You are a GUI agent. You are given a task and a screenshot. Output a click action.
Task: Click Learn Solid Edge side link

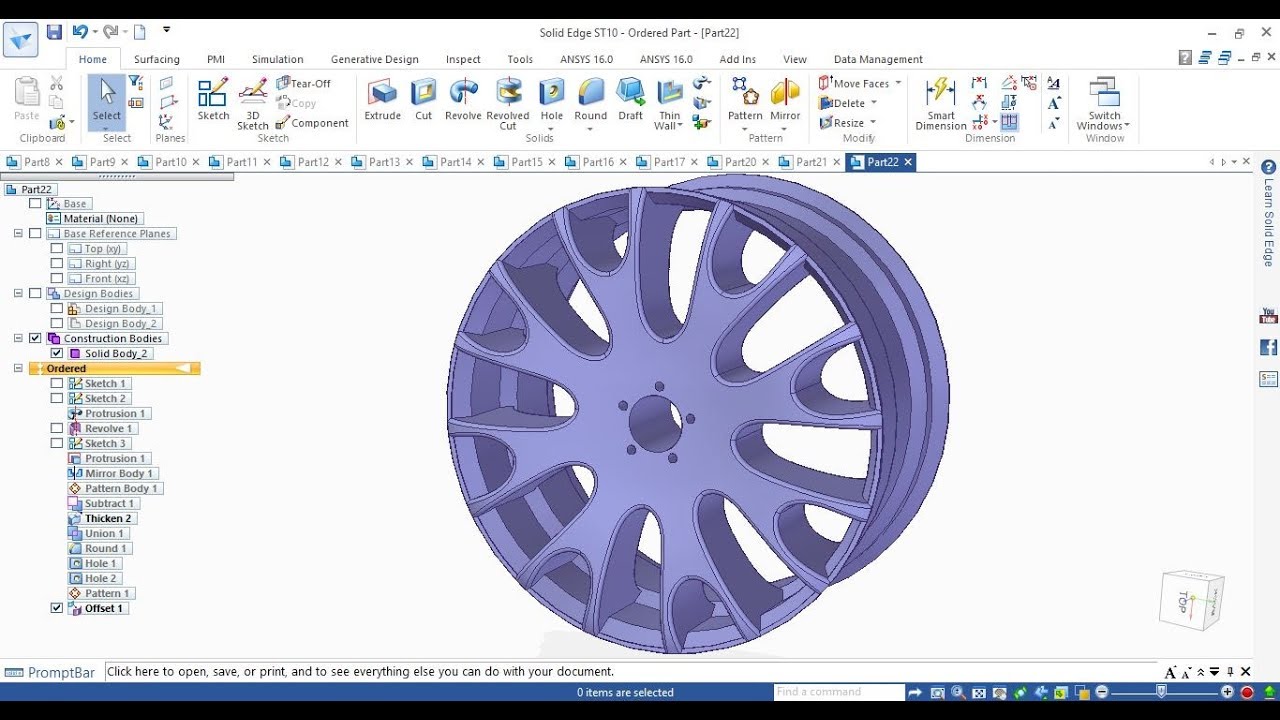click(1269, 221)
